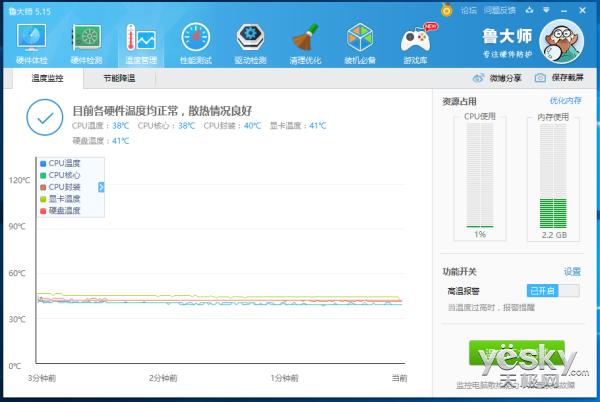Click the camera icon beside 保存截屏
Image resolution: width=600 pixels, height=402 pixels.
(x=540, y=78)
